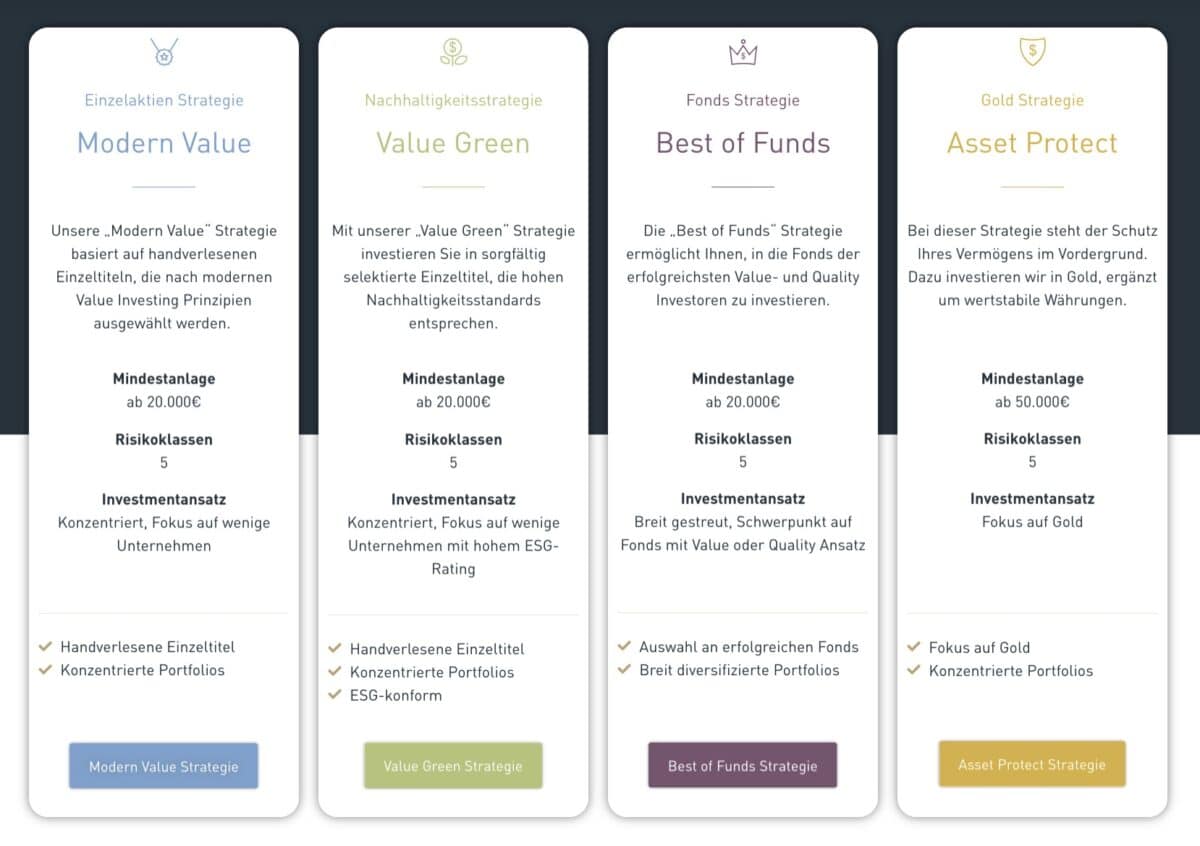Image resolution: width=1200 pixels, height=846 pixels.
Task: Open the Best of Funds Strategie details
Action: [x=742, y=763]
